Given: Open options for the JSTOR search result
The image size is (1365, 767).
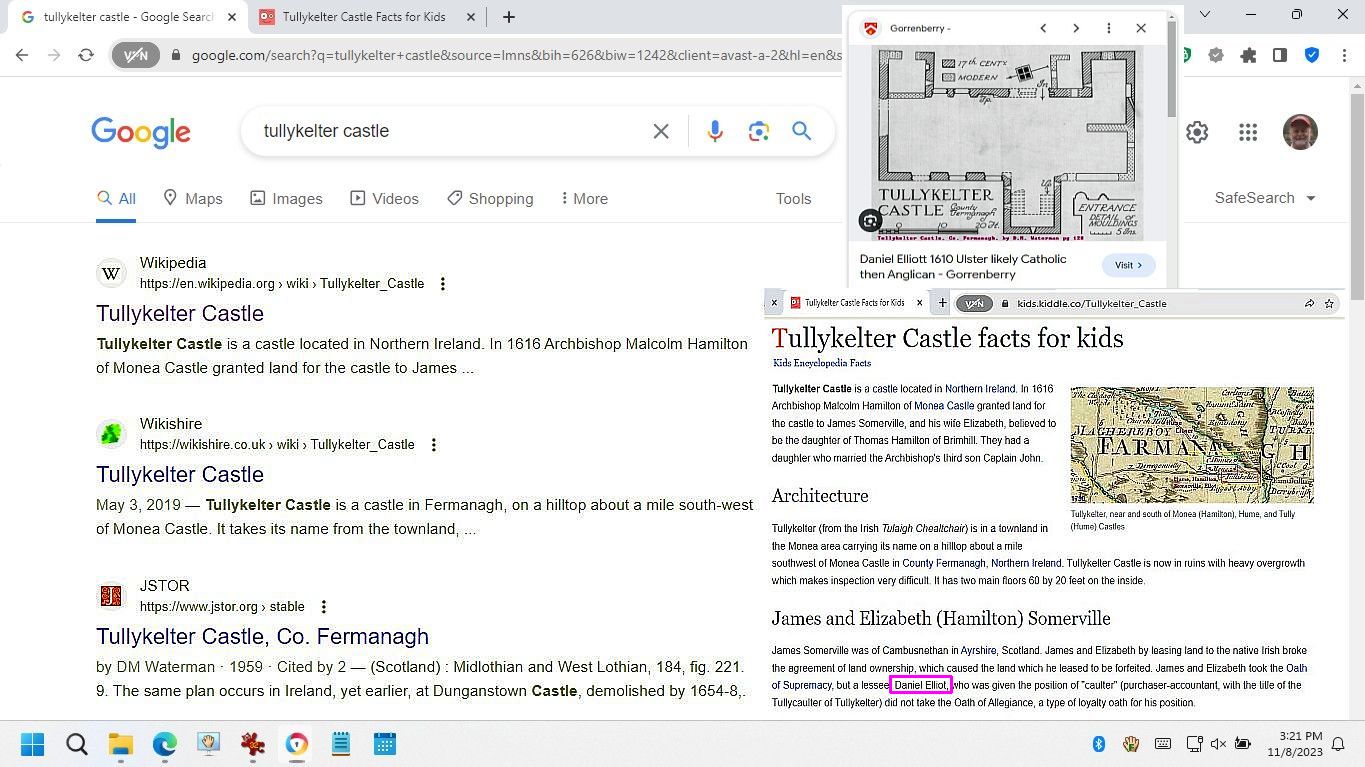Looking at the screenshot, I should pos(323,607).
